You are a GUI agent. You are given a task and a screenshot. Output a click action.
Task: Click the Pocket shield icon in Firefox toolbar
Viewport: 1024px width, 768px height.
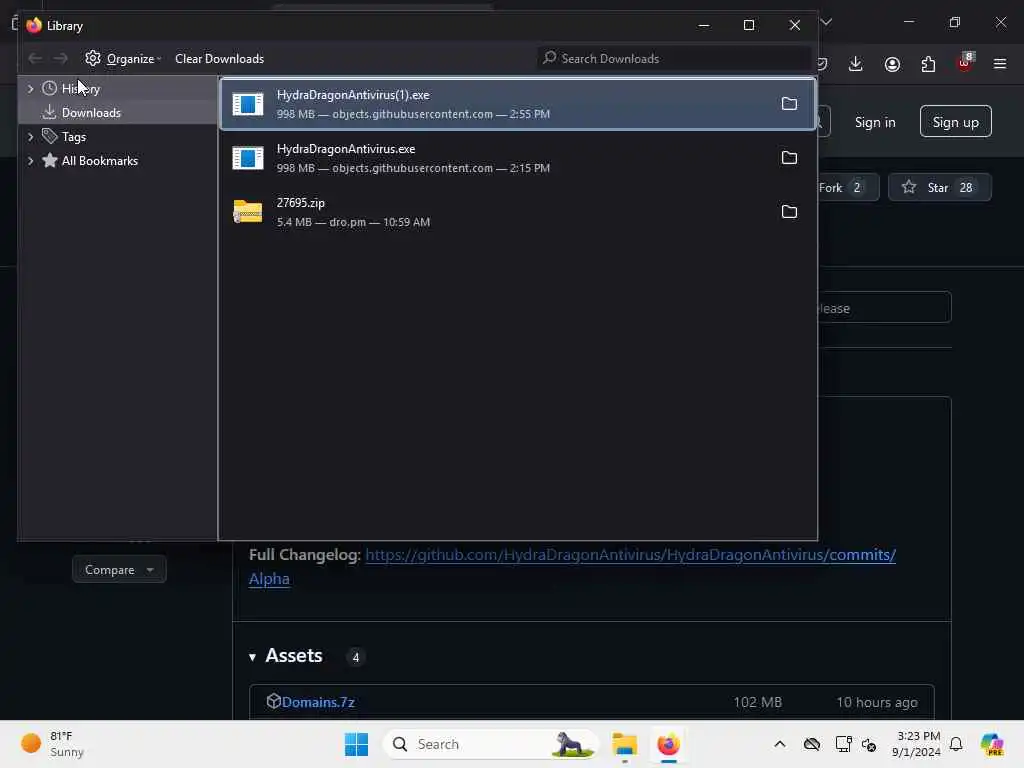[822, 63]
